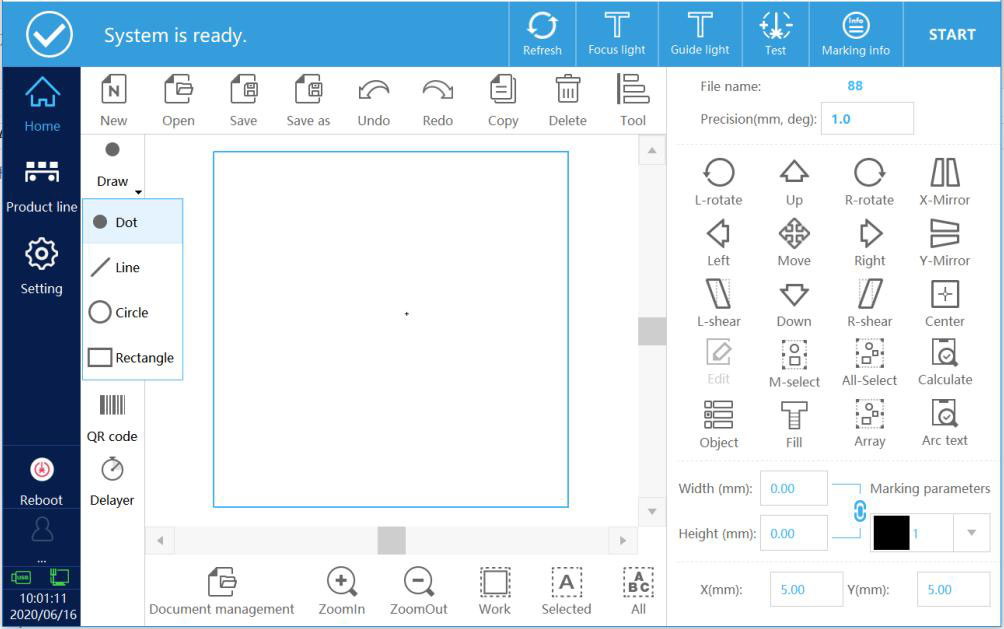
Task: Select Dot from Draw menu
Action: coord(133,222)
